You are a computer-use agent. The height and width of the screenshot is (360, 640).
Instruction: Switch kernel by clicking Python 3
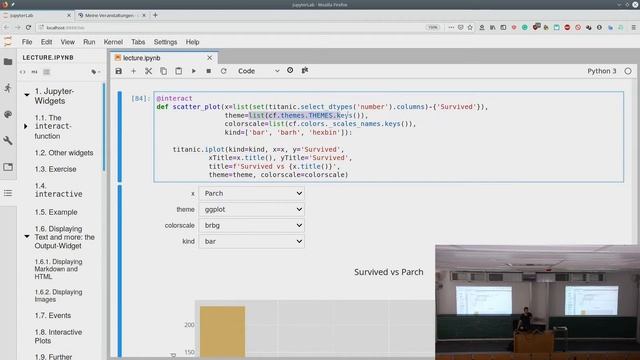point(602,71)
